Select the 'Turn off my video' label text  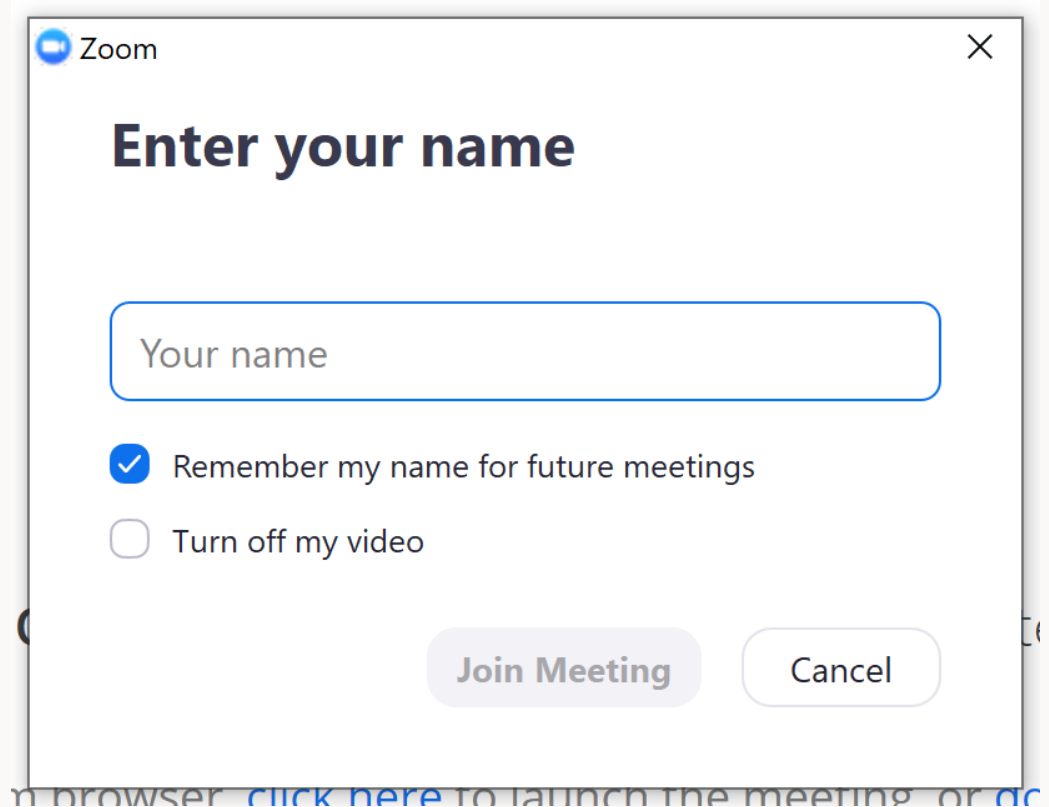pyautogui.click(x=298, y=541)
